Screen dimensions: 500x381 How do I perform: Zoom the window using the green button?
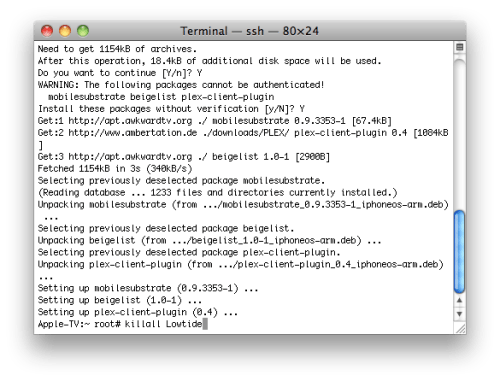(83, 31)
